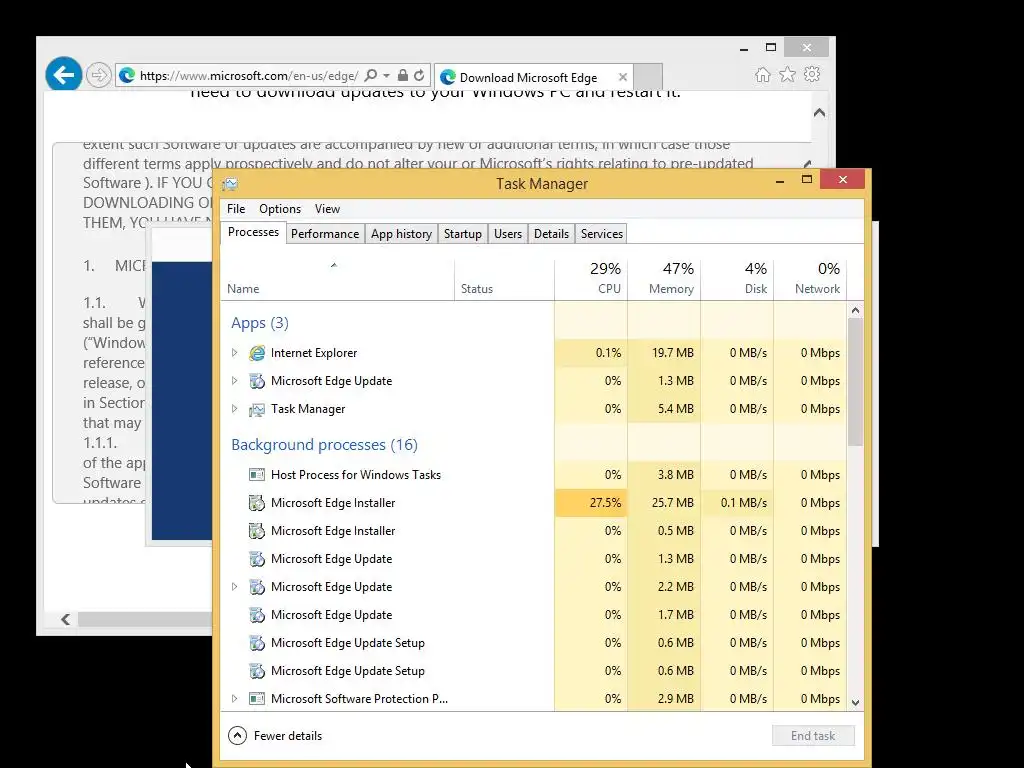Viewport: 1024px width, 768px height.
Task: Click the icon of Edge Installer using 27.5% CPU
Action: point(257,503)
